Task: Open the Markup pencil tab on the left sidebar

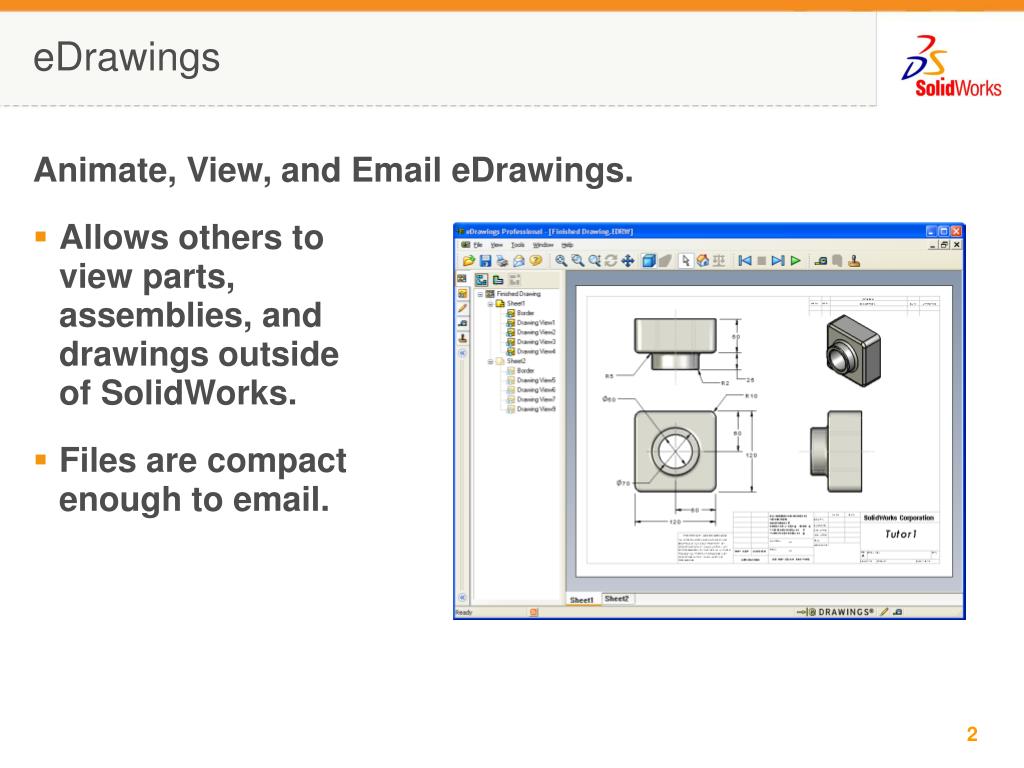Action: [462, 308]
